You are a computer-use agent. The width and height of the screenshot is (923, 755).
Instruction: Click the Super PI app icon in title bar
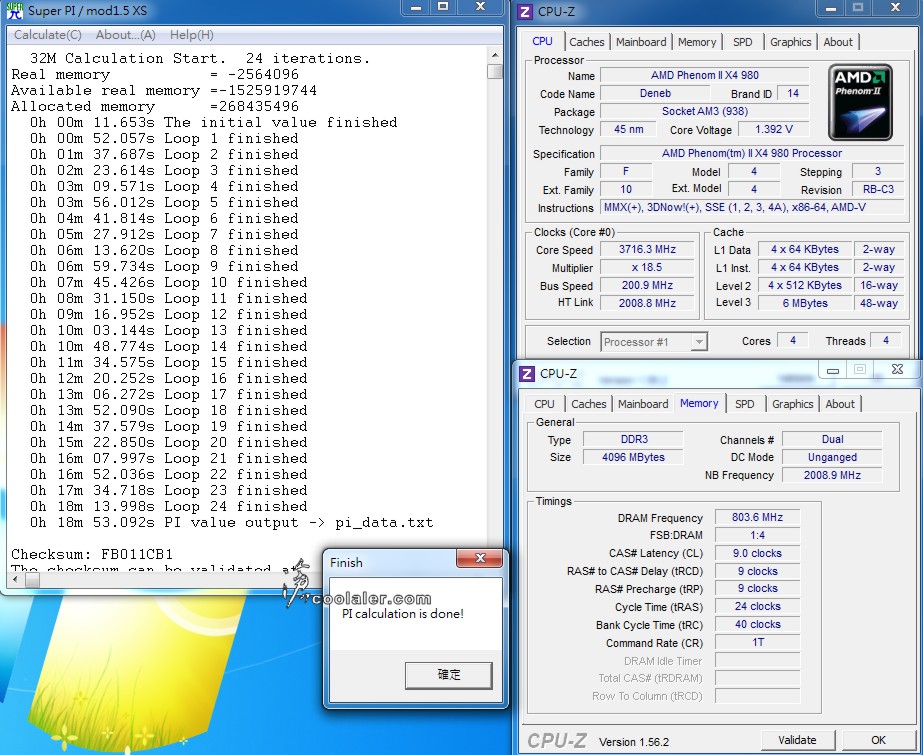click(14, 11)
